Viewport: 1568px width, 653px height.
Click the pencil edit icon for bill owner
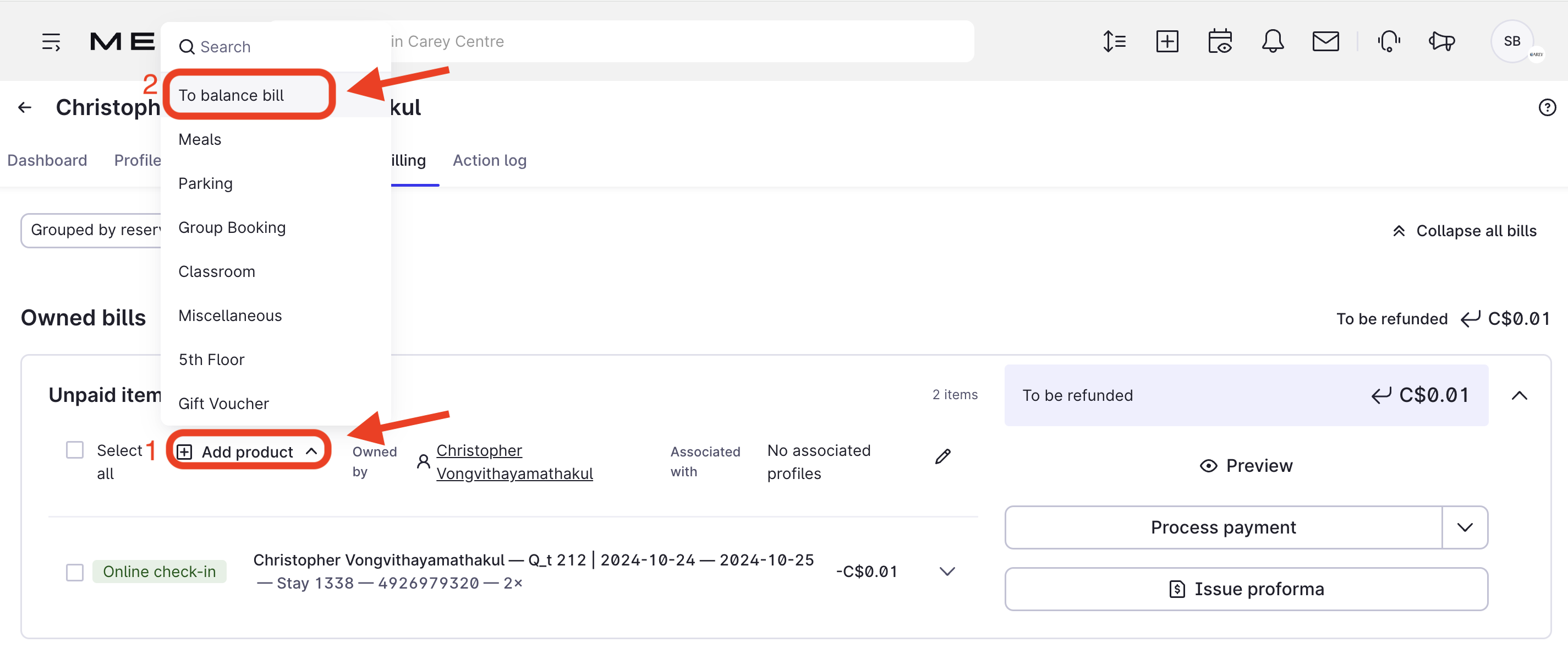tap(943, 456)
